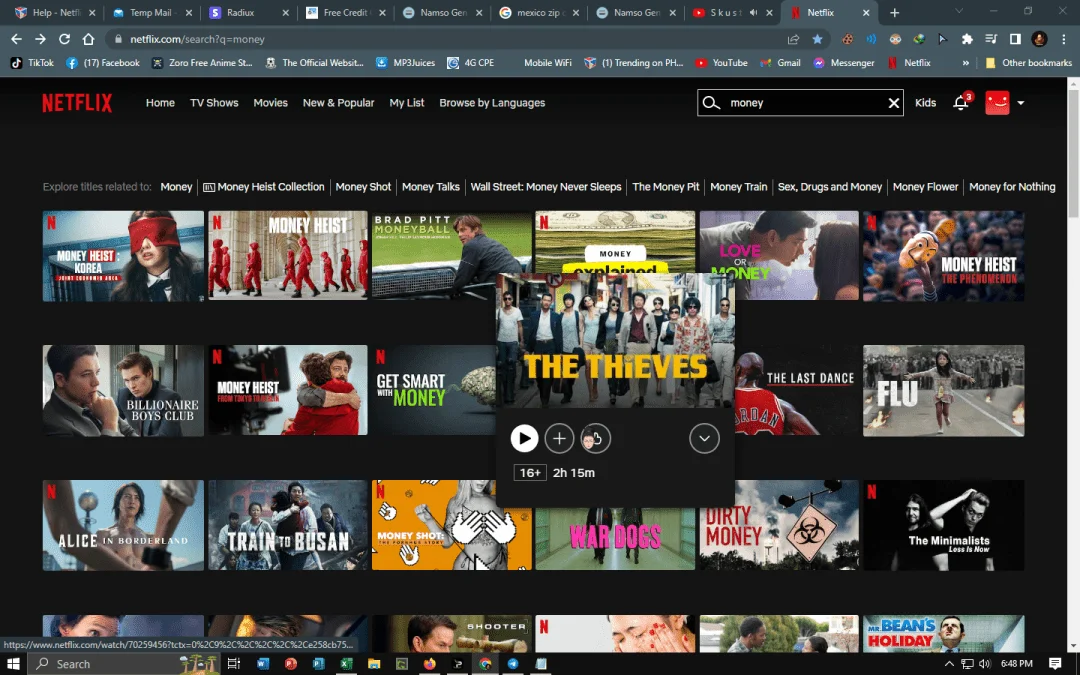
Task: Clear the money search query
Action: pyautogui.click(x=893, y=103)
